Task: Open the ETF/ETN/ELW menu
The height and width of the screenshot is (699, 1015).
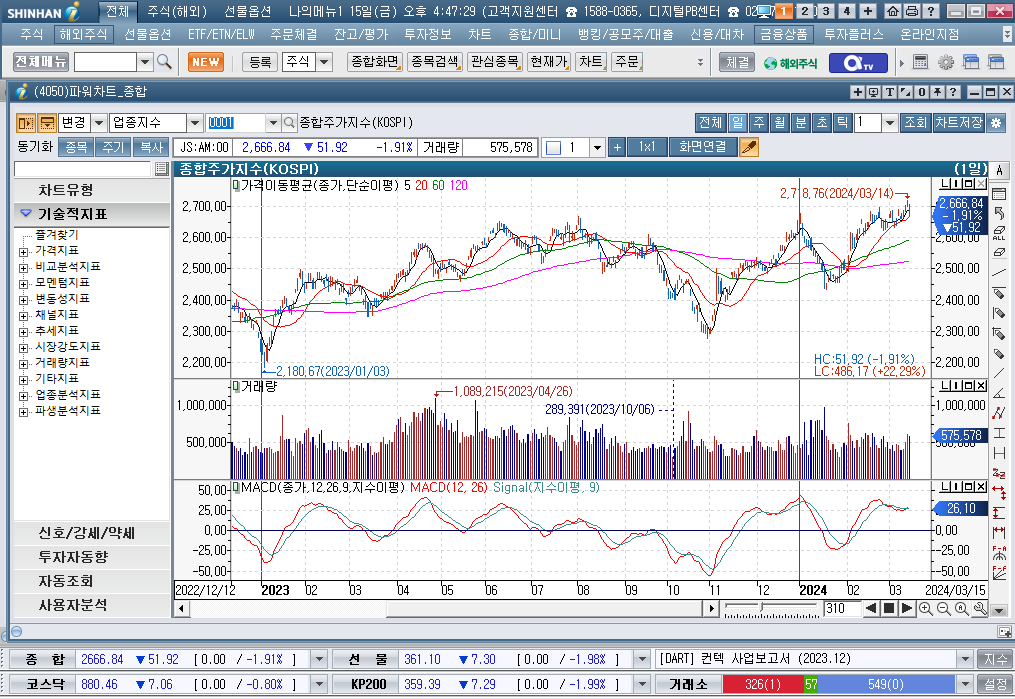Action: [221, 34]
